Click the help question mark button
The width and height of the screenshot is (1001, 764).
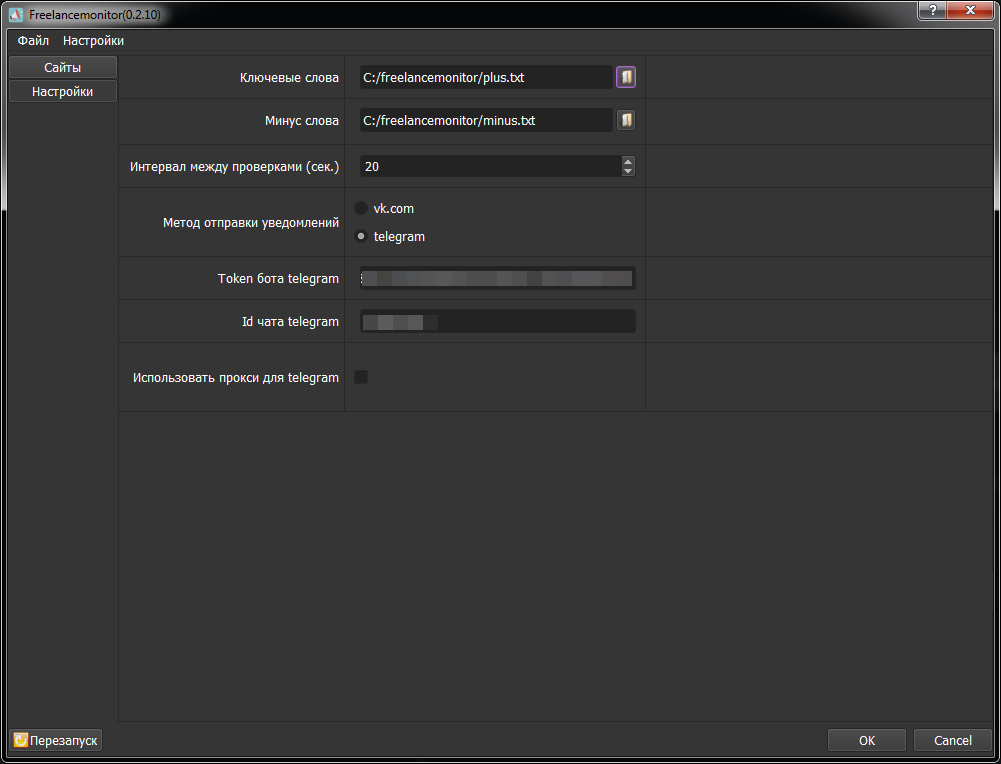coord(933,10)
